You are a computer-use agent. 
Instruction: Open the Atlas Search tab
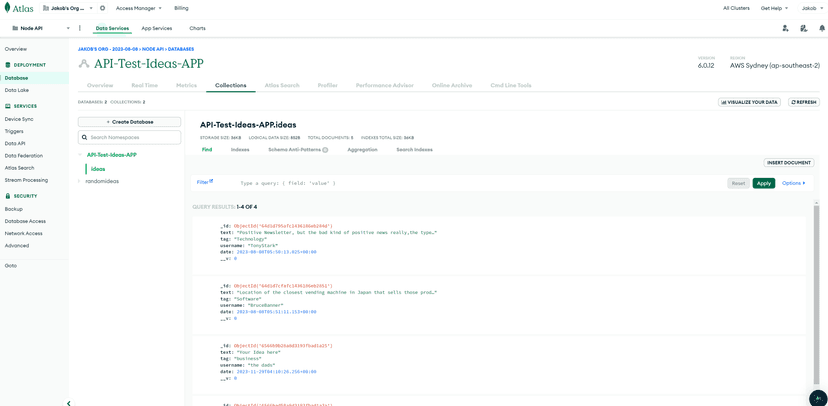pyautogui.click(x=282, y=85)
